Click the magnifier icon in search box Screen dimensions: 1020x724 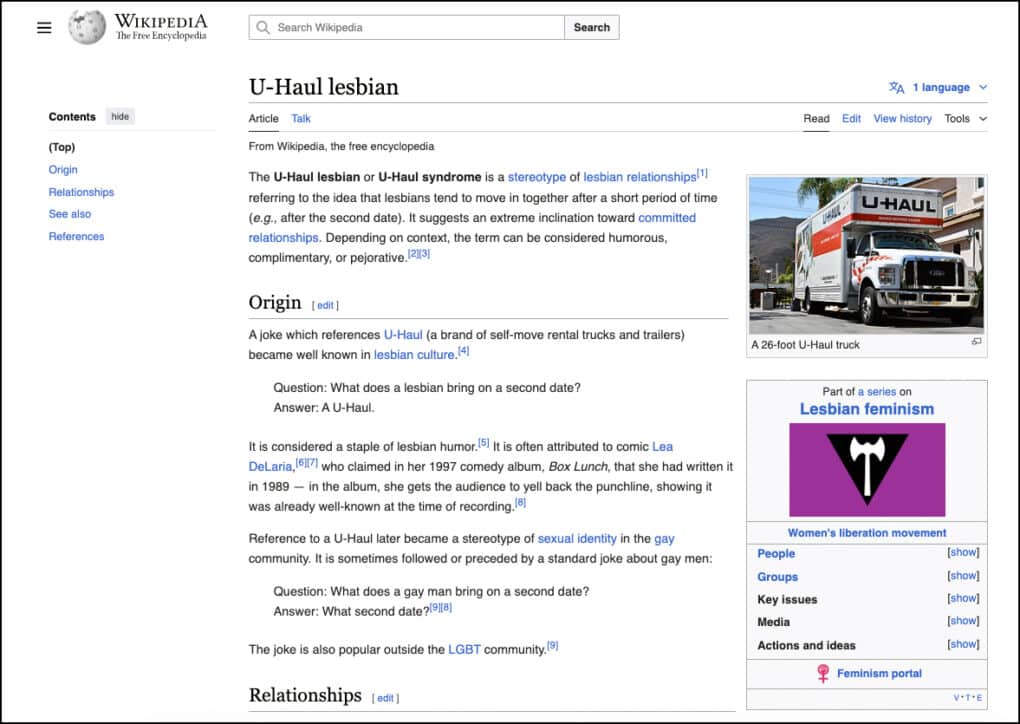[x=263, y=27]
